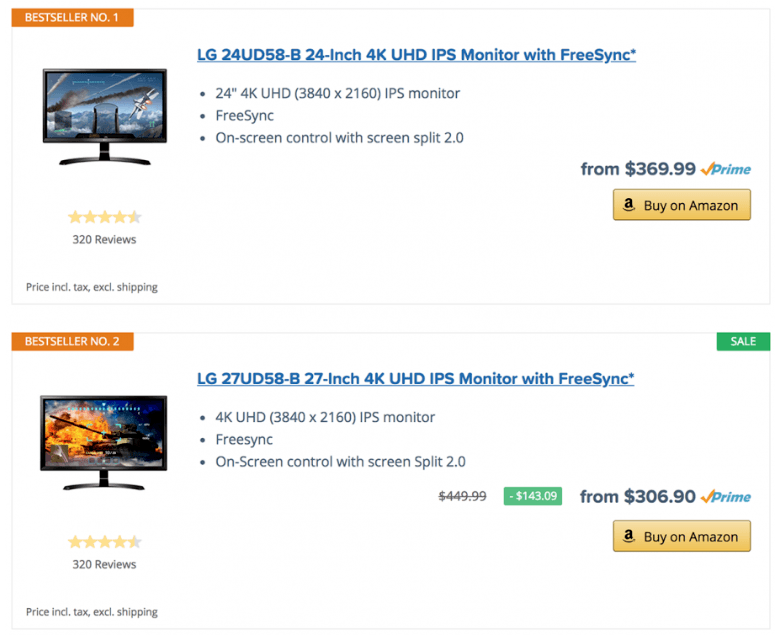
Task: Click the star rating under the 24-inch monitor
Action: (x=104, y=217)
